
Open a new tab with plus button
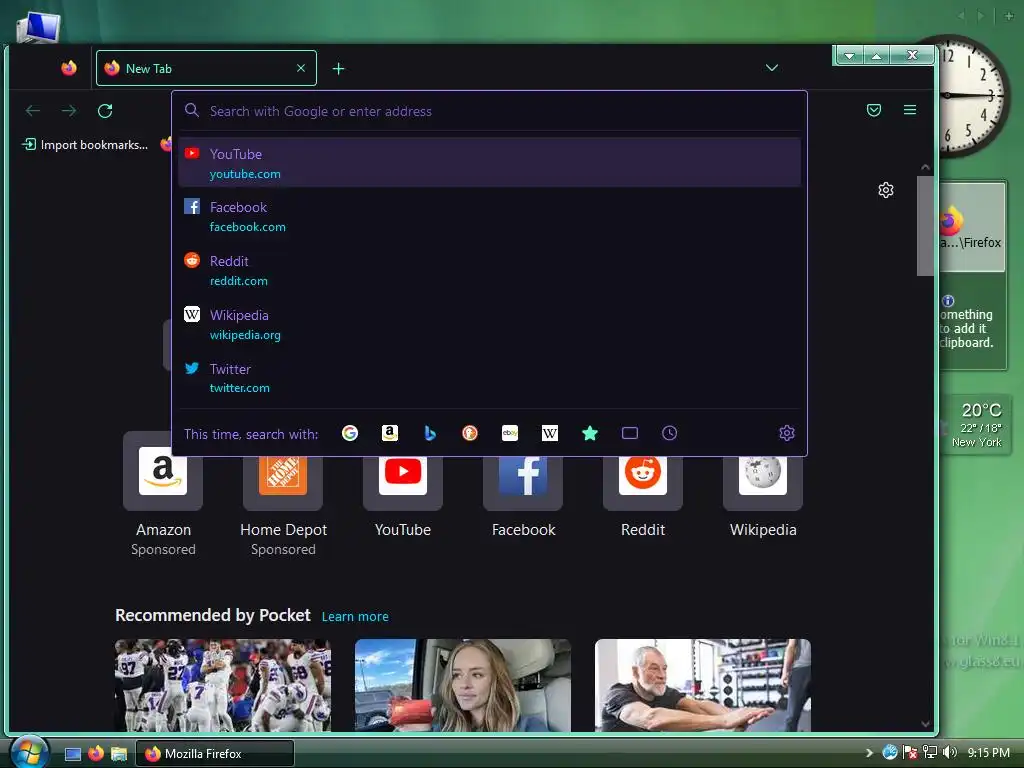338,69
